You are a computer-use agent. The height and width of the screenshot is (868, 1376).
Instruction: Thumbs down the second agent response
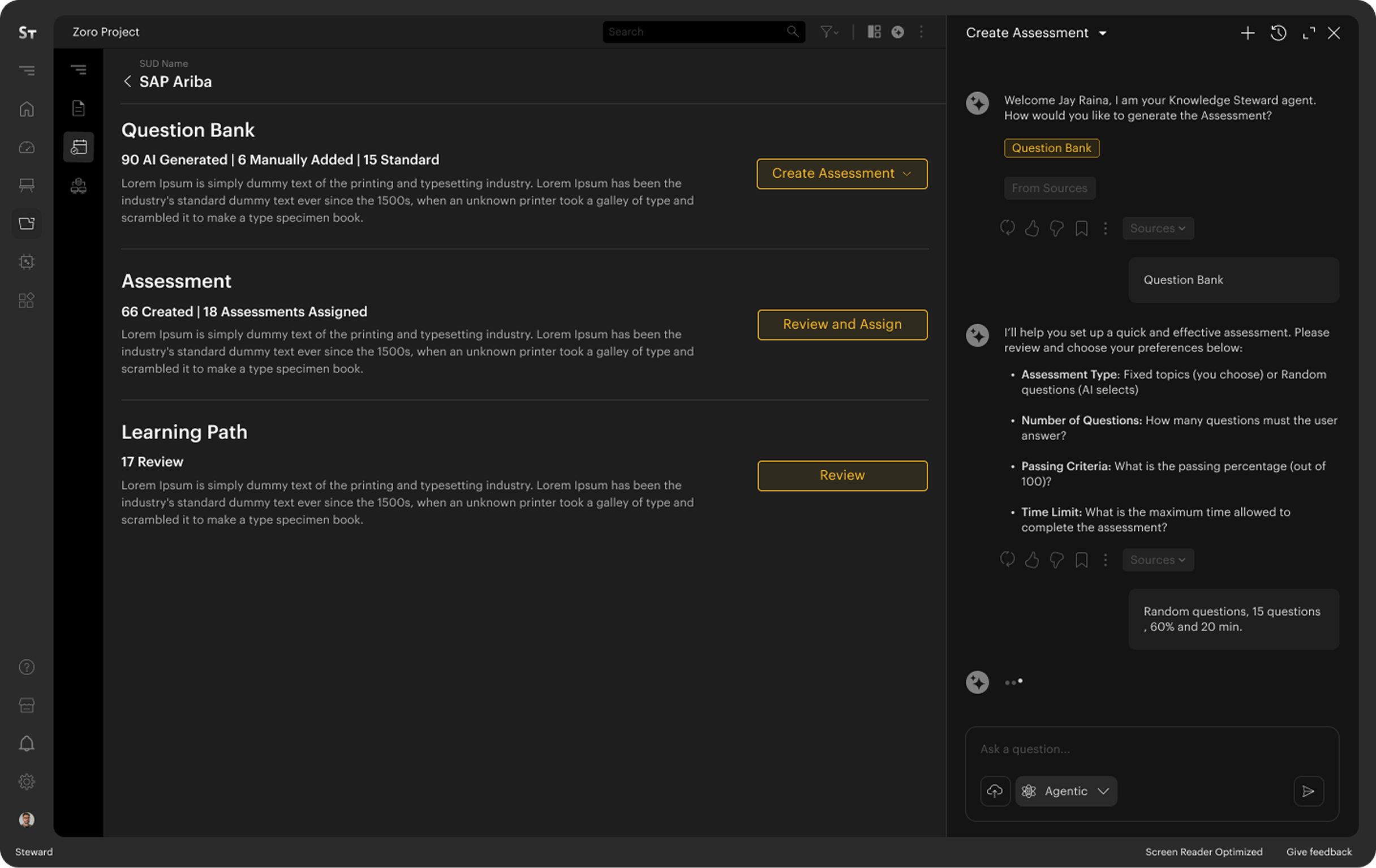click(x=1056, y=560)
